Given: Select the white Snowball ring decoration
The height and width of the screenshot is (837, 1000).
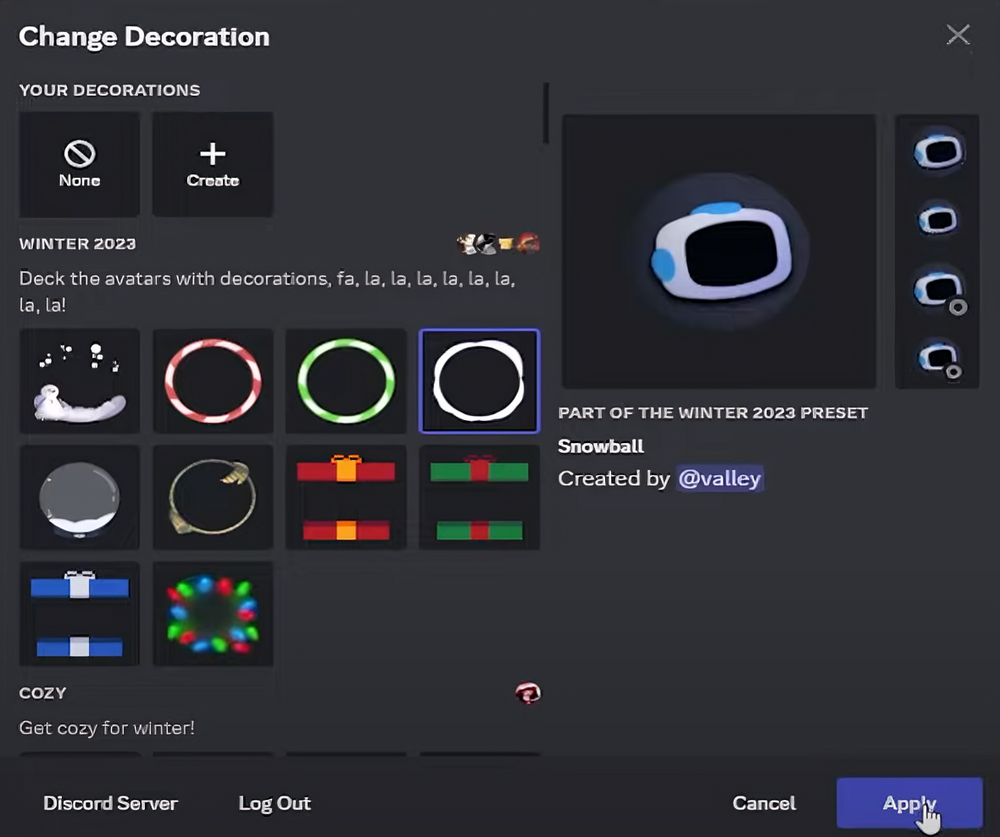Looking at the screenshot, I should (479, 381).
